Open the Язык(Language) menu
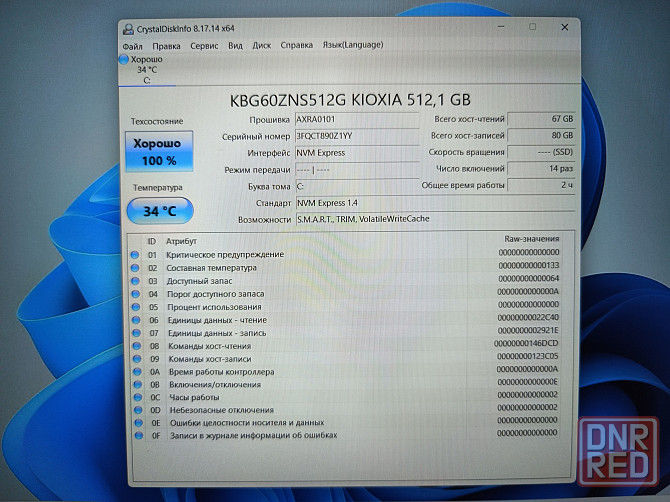 [x=353, y=44]
